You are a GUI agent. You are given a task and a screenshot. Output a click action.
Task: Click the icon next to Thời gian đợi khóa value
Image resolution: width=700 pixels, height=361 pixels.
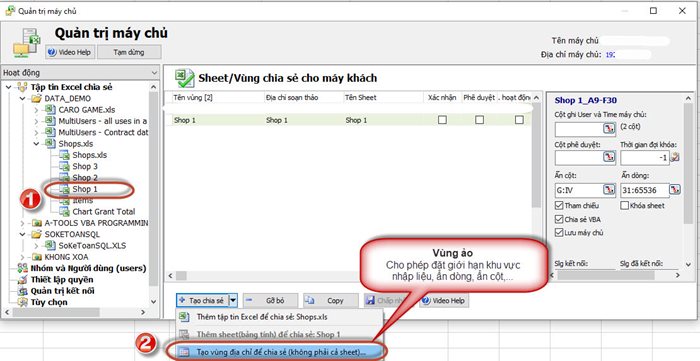click(675, 157)
